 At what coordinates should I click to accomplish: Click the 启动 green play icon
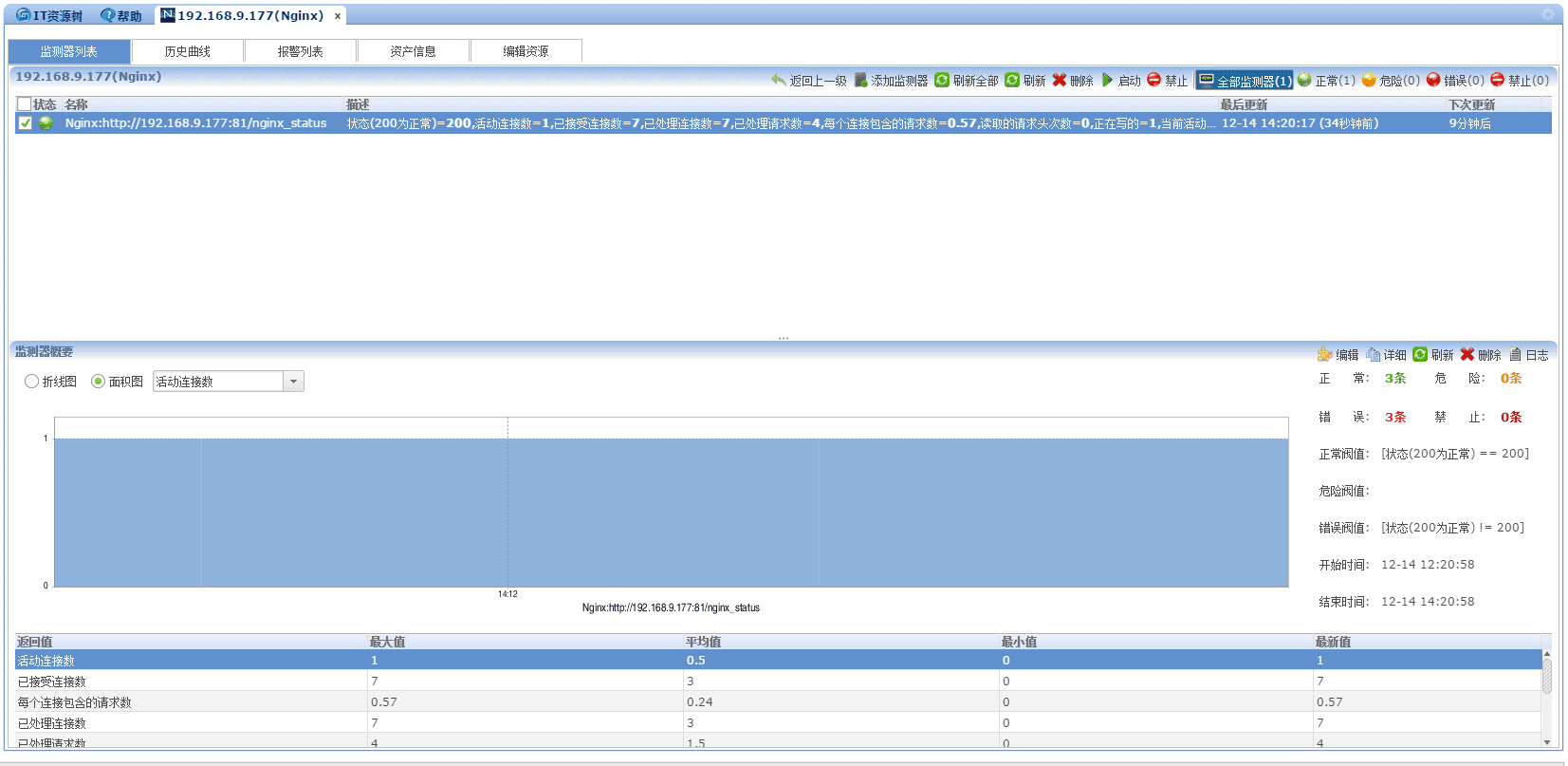click(x=1107, y=80)
